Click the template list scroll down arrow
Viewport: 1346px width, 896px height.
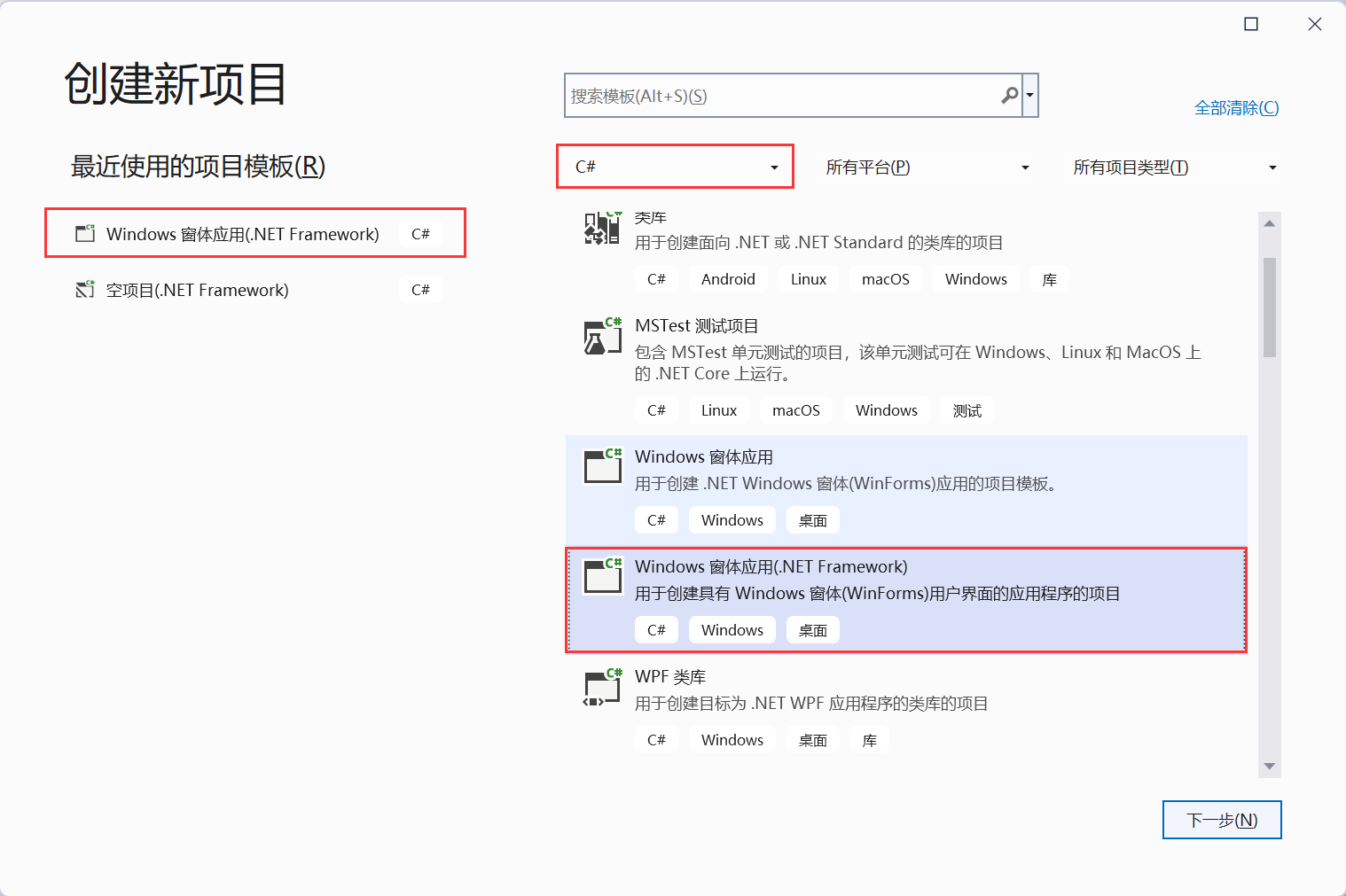pos(1270,767)
